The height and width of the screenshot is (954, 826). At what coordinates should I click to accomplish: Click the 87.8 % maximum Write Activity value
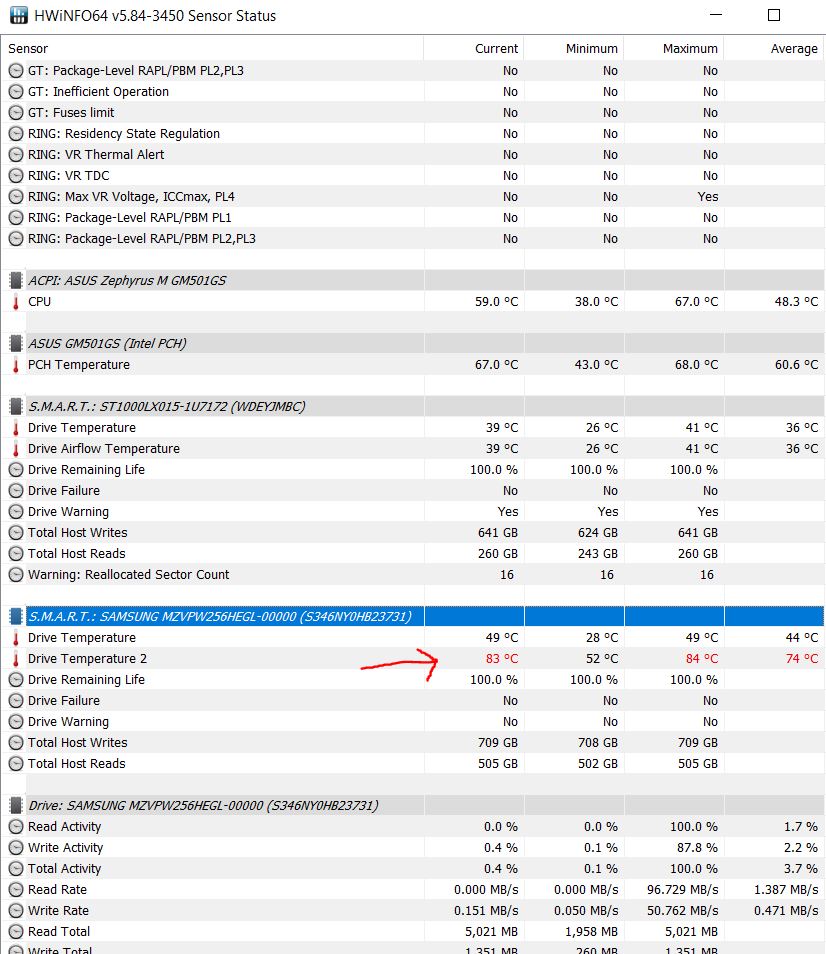pos(697,848)
